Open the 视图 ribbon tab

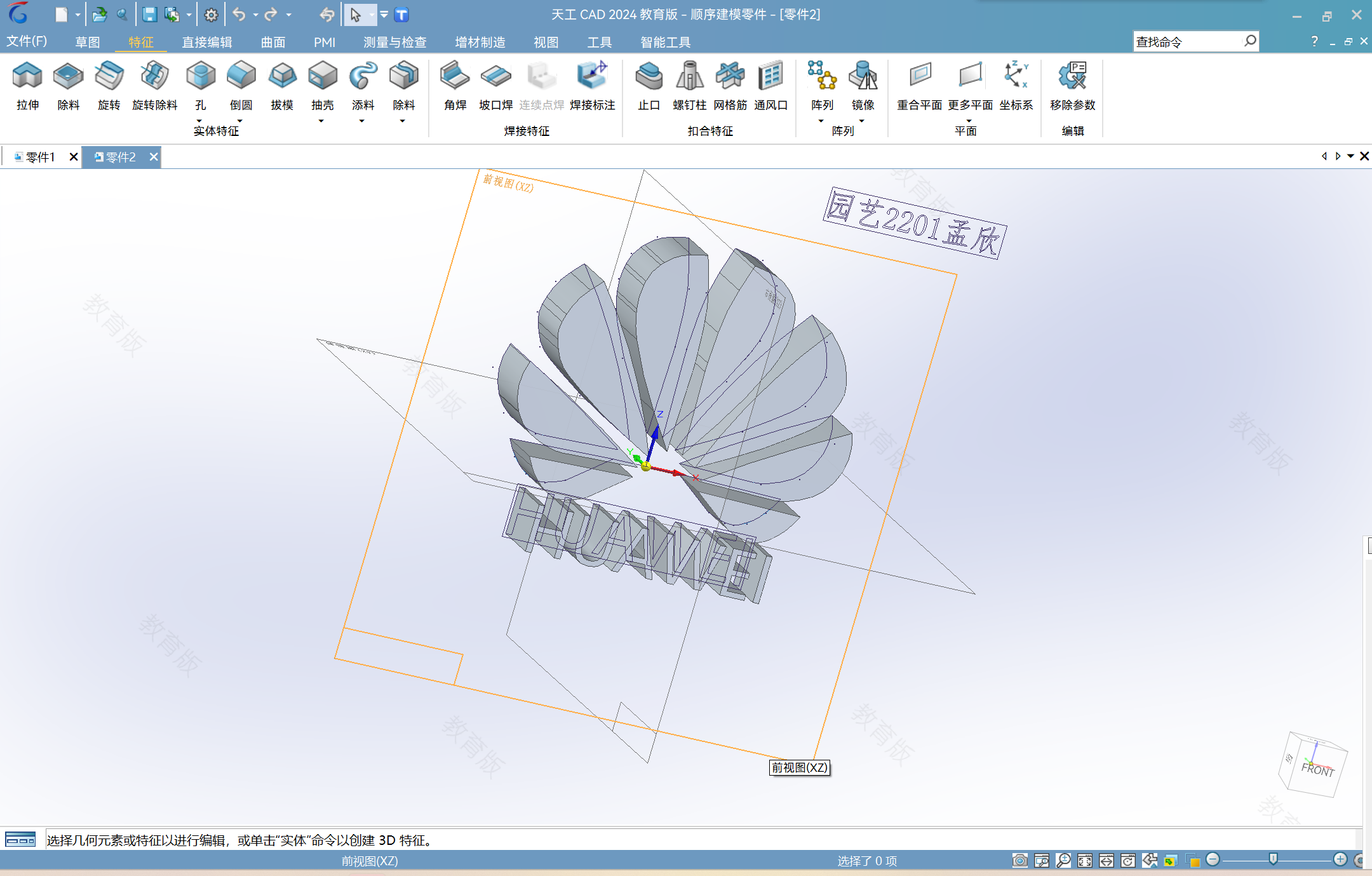tap(546, 42)
